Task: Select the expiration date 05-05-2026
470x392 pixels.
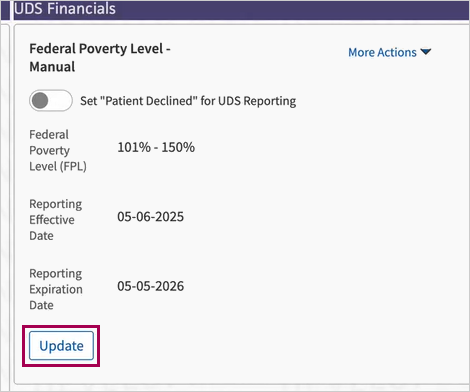Action: 150,286
